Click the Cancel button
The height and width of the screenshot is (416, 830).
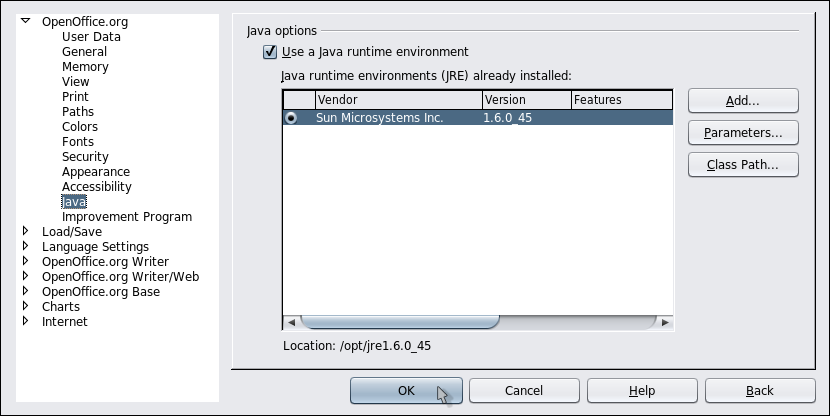pyautogui.click(x=524, y=391)
